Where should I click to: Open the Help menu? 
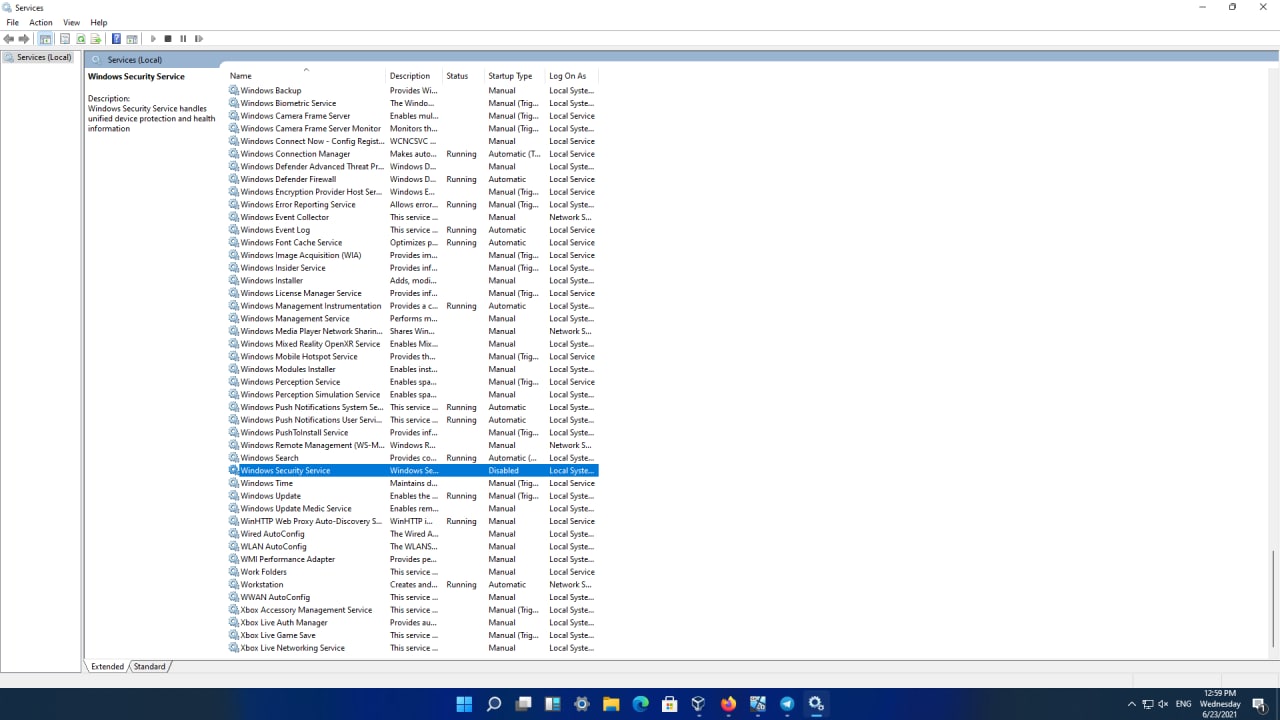pyautogui.click(x=99, y=22)
